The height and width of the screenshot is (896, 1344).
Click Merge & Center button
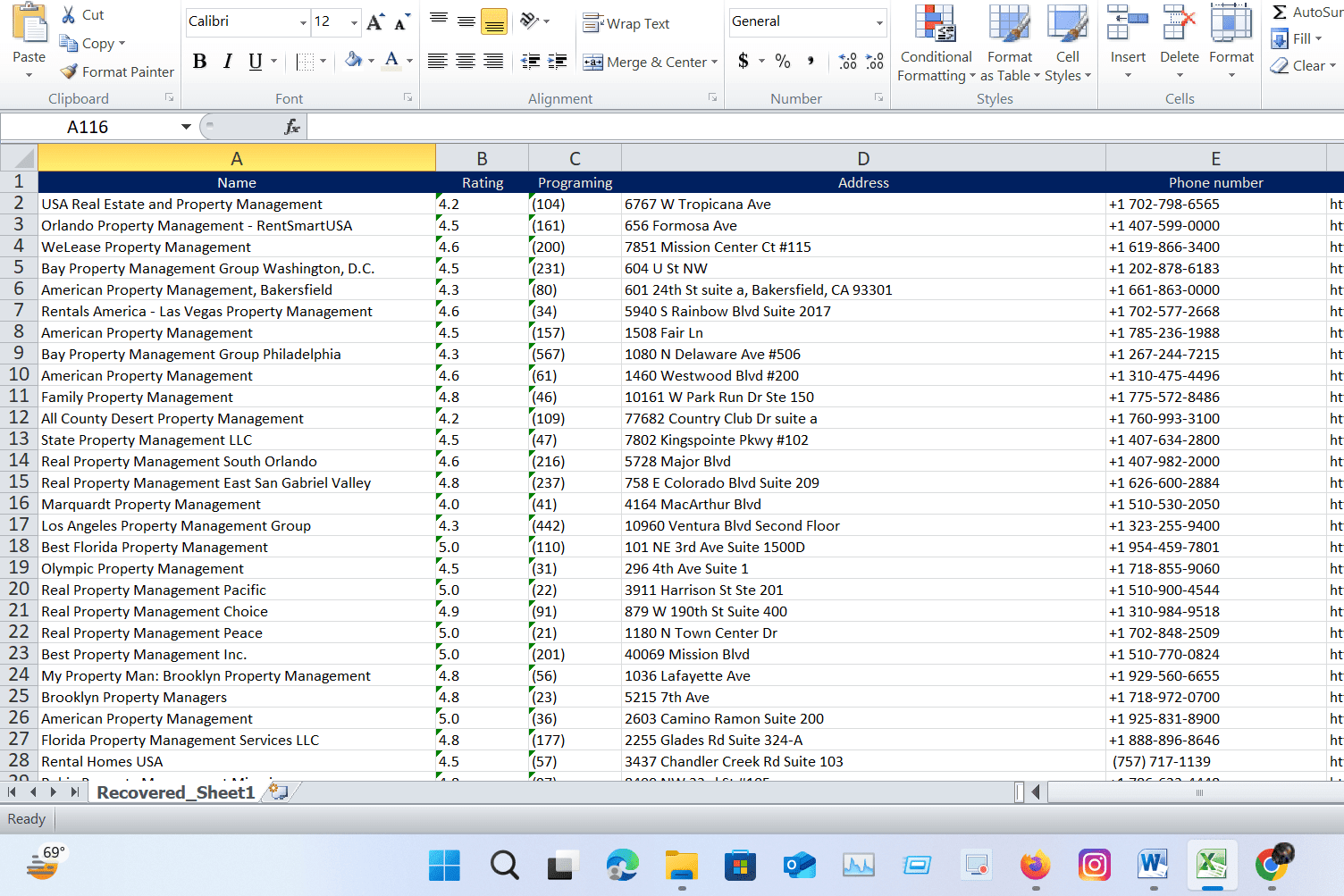[x=645, y=62]
